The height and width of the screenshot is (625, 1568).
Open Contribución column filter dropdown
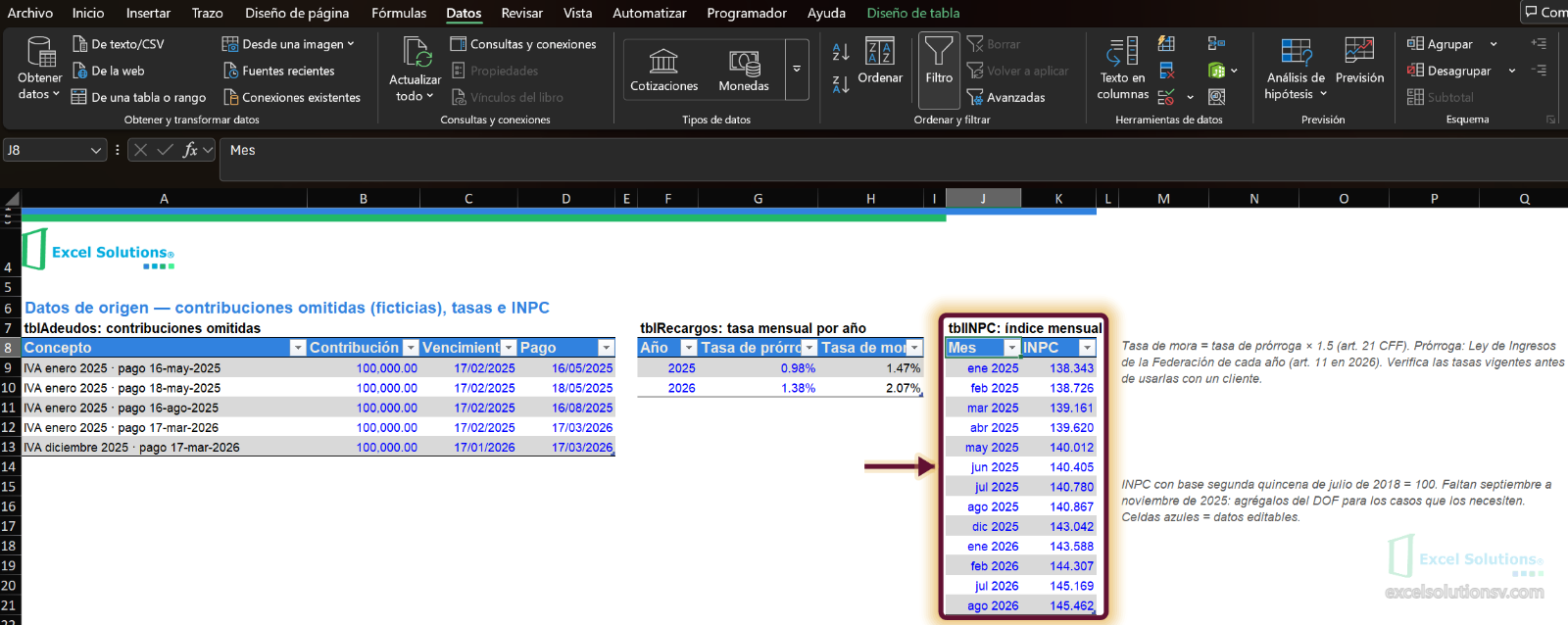(411, 348)
